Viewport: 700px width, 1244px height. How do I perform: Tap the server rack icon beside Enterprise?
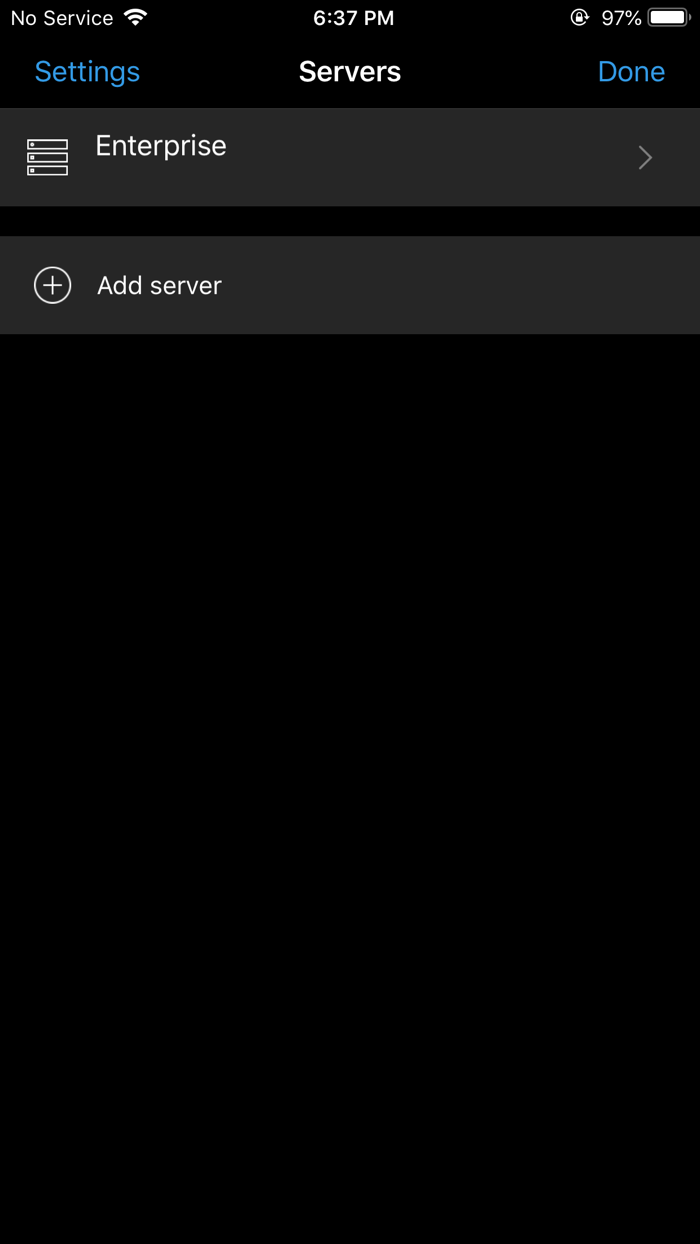pyautogui.click(x=47, y=157)
